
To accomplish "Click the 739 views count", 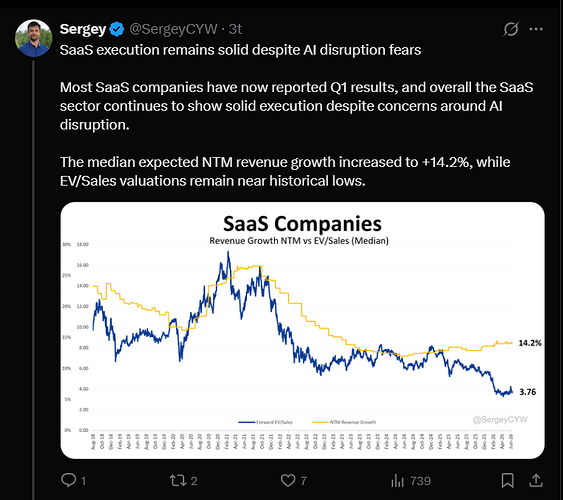I will [420, 481].
